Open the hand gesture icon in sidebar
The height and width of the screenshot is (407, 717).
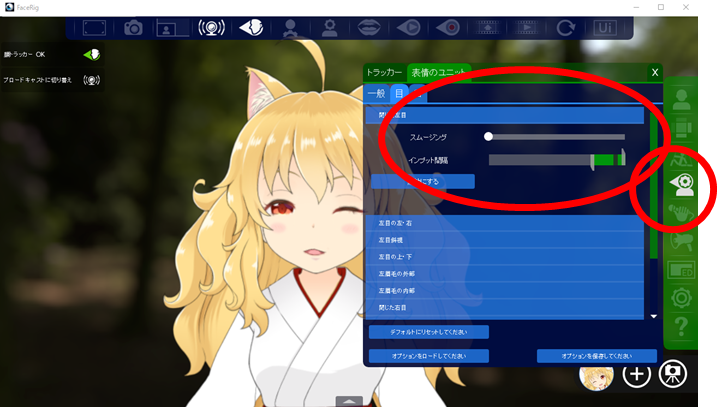[x=681, y=213]
